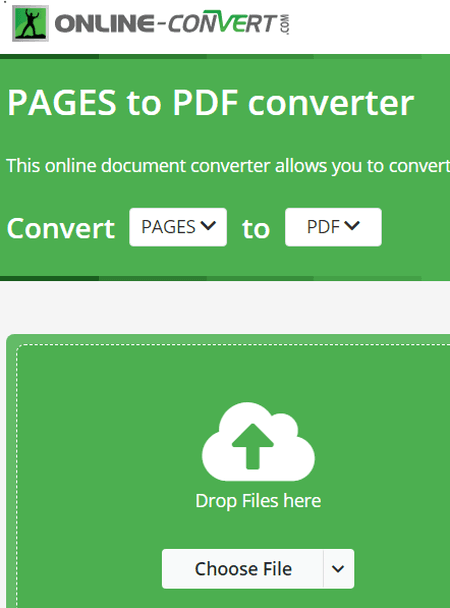Image resolution: width=450 pixels, height=608 pixels.
Task: Click the 'Drop Files here' text
Action: [258, 501]
